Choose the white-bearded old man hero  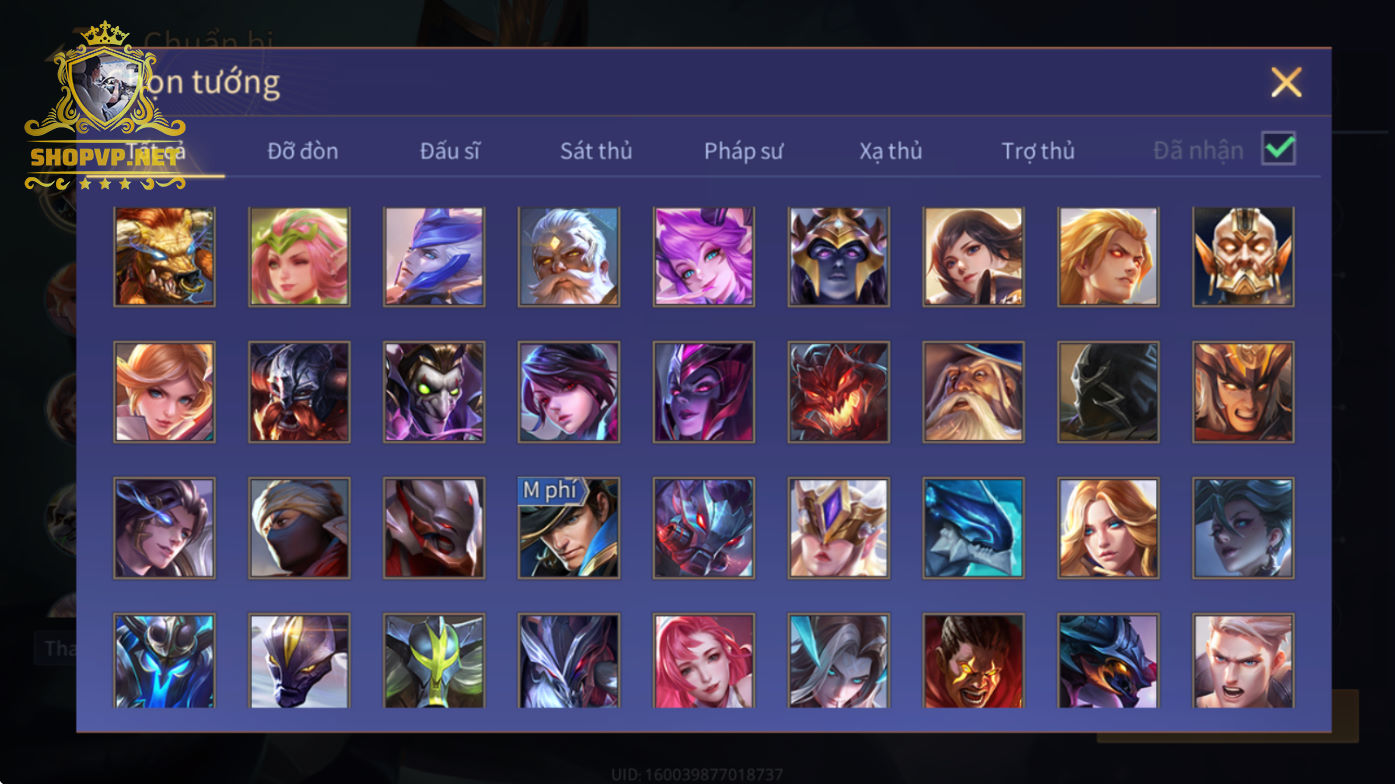[x=569, y=257]
